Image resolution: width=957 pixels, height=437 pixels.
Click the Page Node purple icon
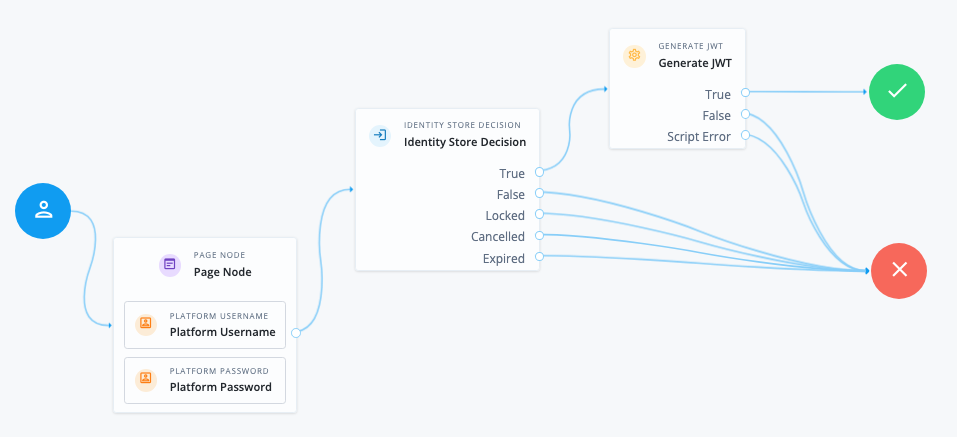pyautogui.click(x=170, y=265)
